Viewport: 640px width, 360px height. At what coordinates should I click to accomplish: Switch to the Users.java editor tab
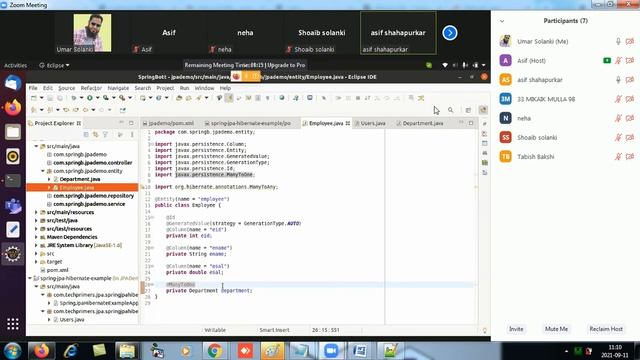point(370,123)
